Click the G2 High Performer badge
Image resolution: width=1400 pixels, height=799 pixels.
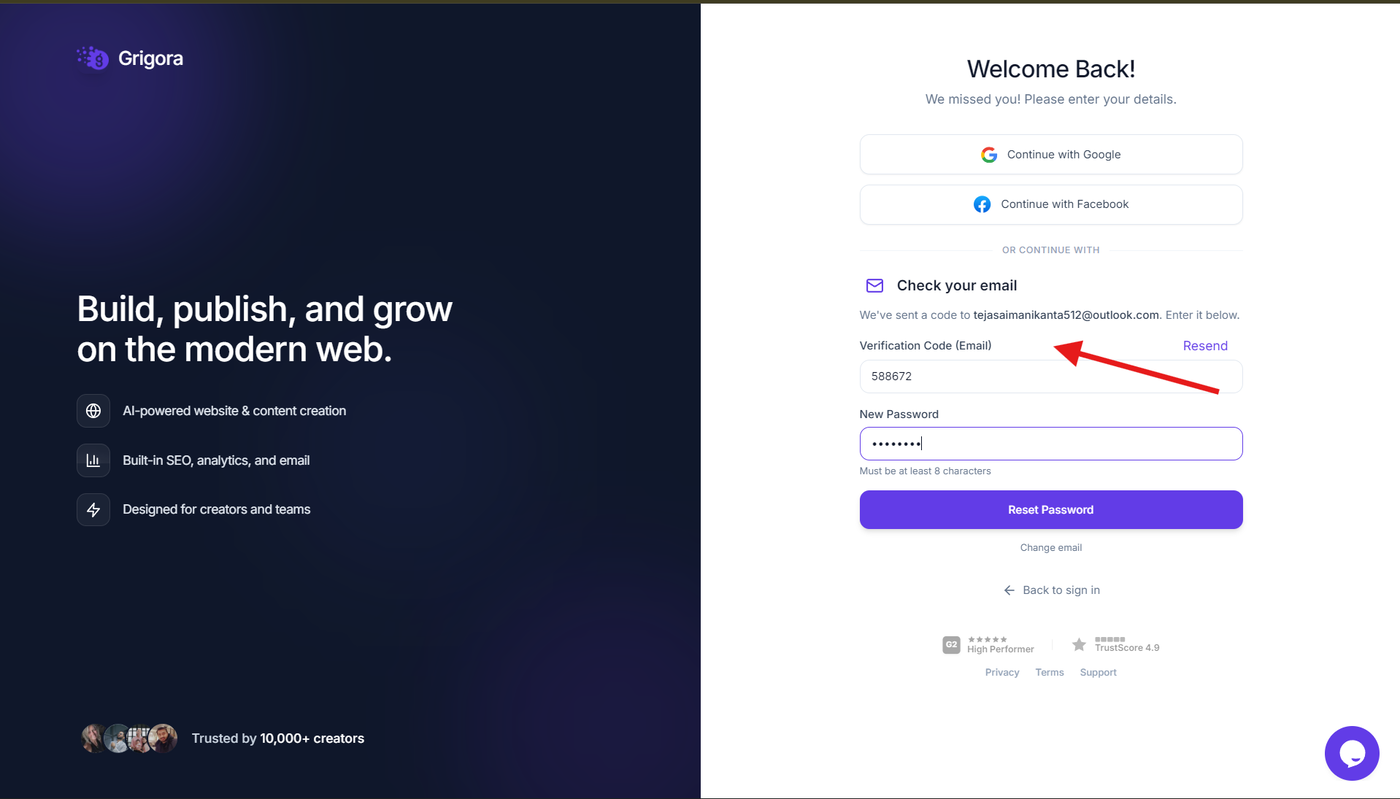click(x=988, y=645)
